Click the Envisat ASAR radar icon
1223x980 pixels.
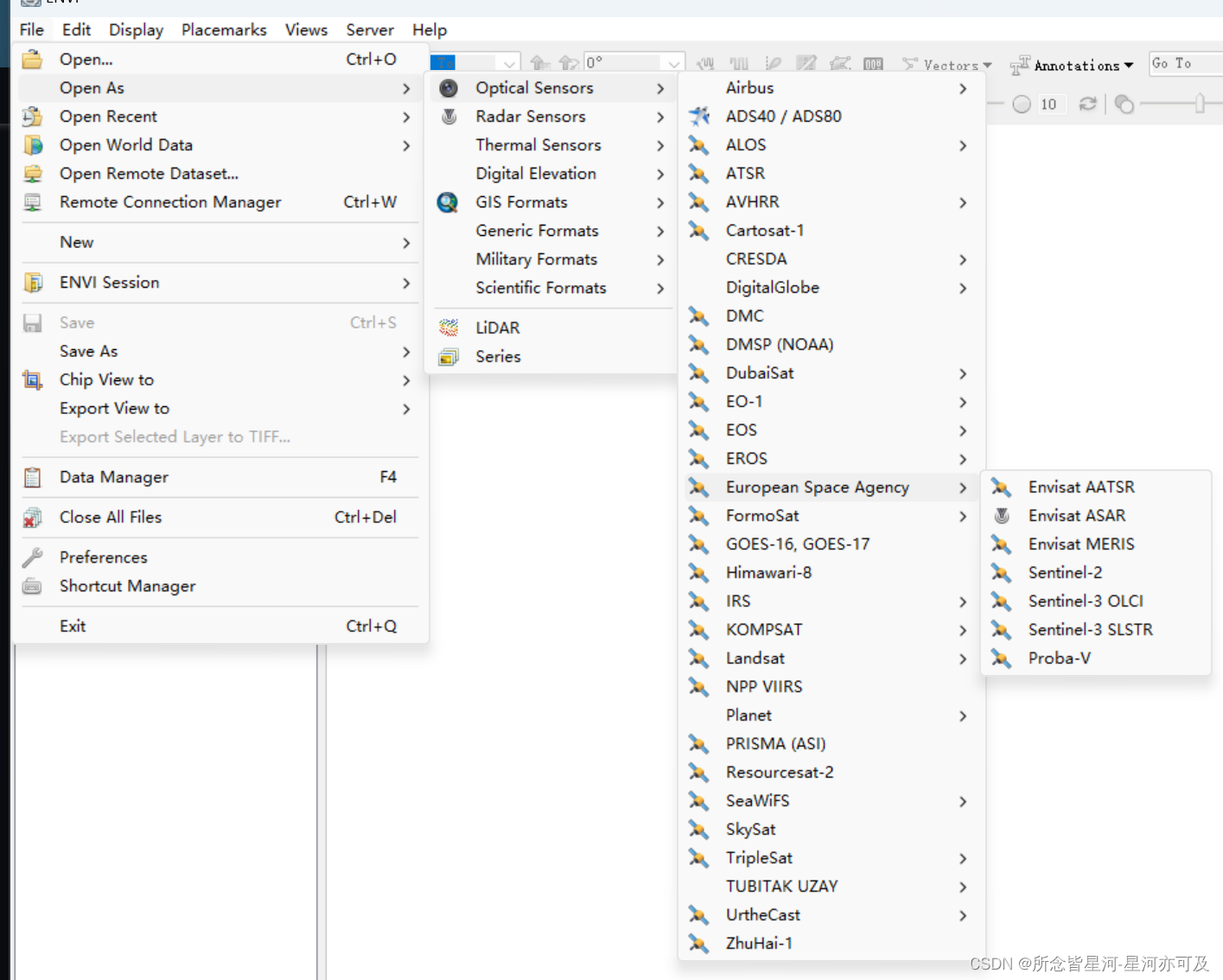[1002, 516]
